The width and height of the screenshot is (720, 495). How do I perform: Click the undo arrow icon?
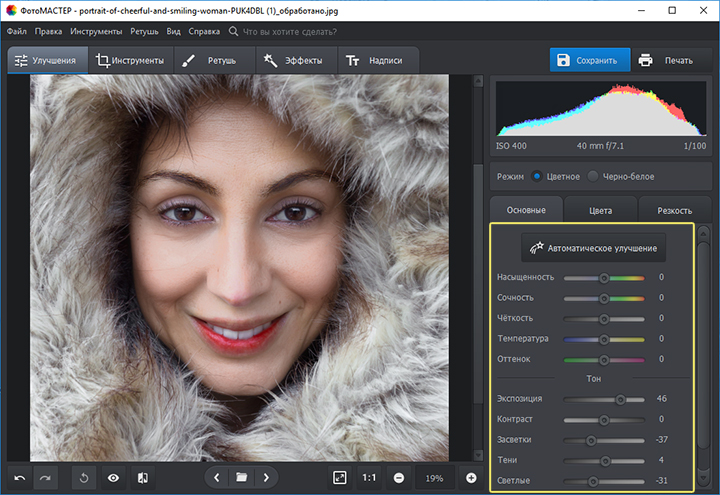[x=20, y=478]
